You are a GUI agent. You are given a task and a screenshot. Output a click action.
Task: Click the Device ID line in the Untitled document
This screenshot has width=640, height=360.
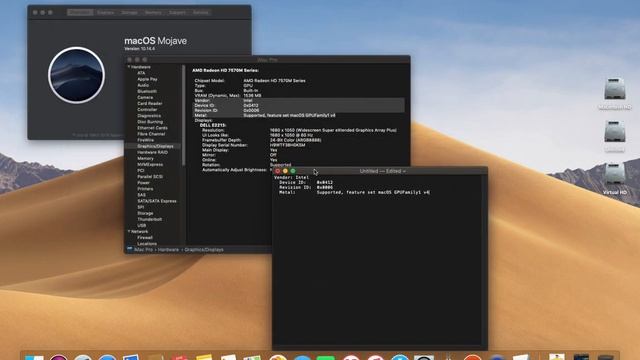pyautogui.click(x=306, y=182)
